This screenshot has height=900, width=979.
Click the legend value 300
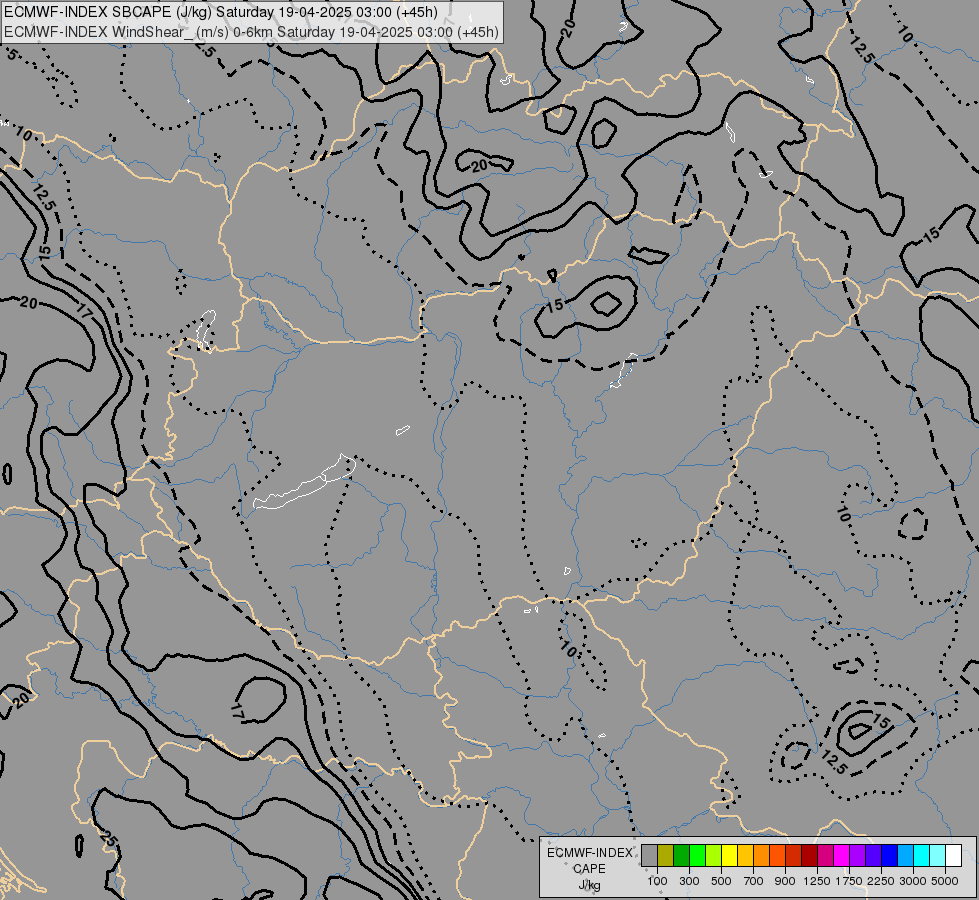(x=689, y=881)
